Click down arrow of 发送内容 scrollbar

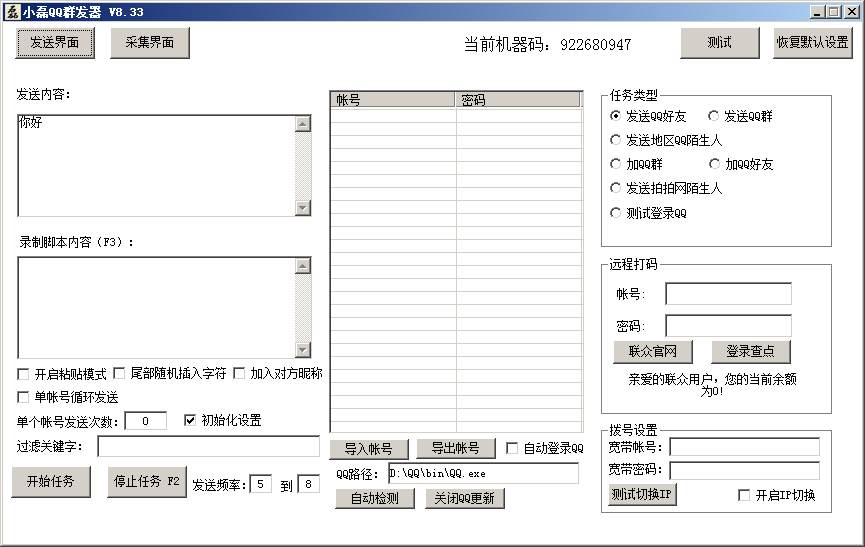pos(303,208)
